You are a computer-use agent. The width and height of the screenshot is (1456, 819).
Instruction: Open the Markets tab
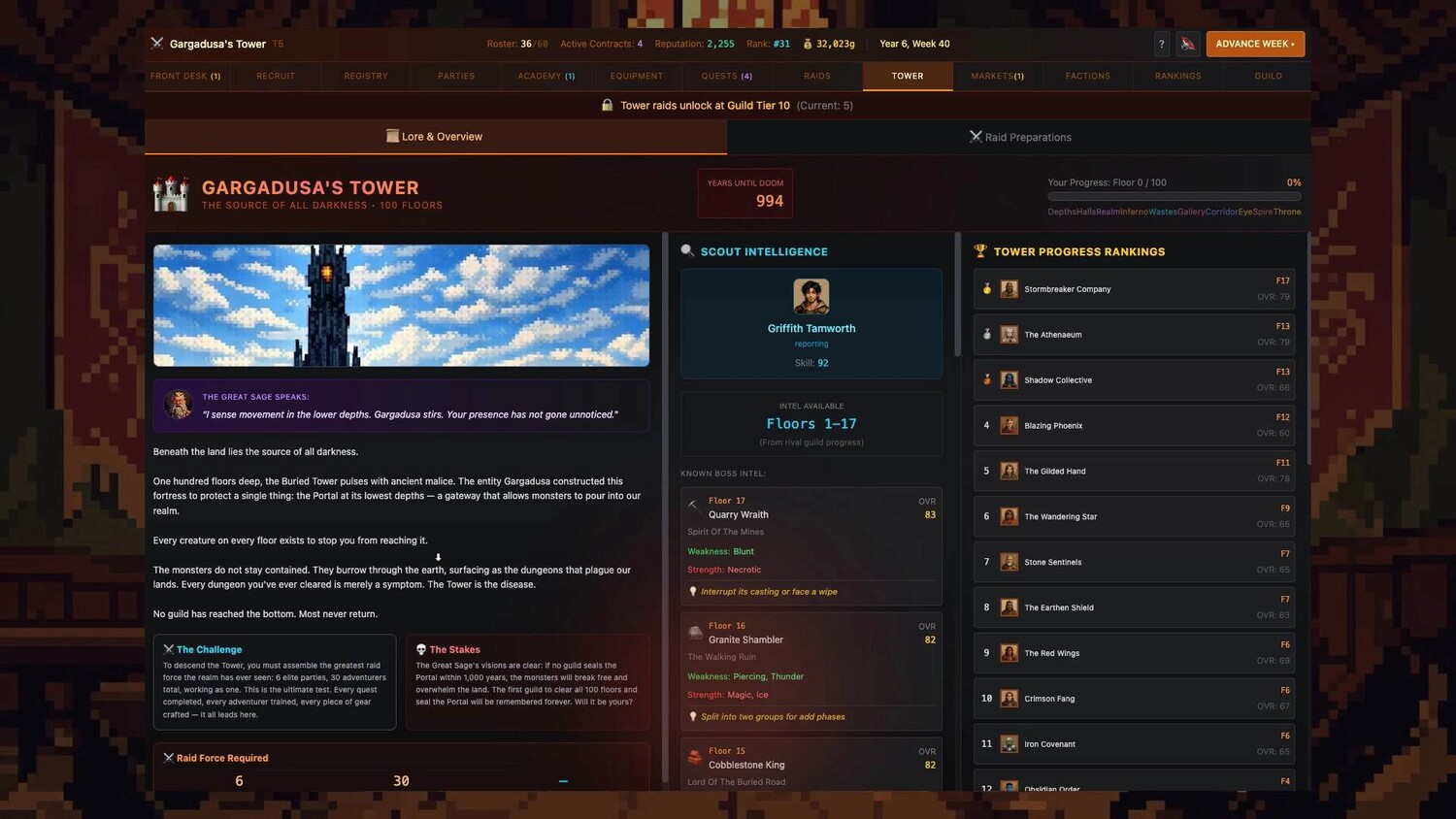coord(997,76)
